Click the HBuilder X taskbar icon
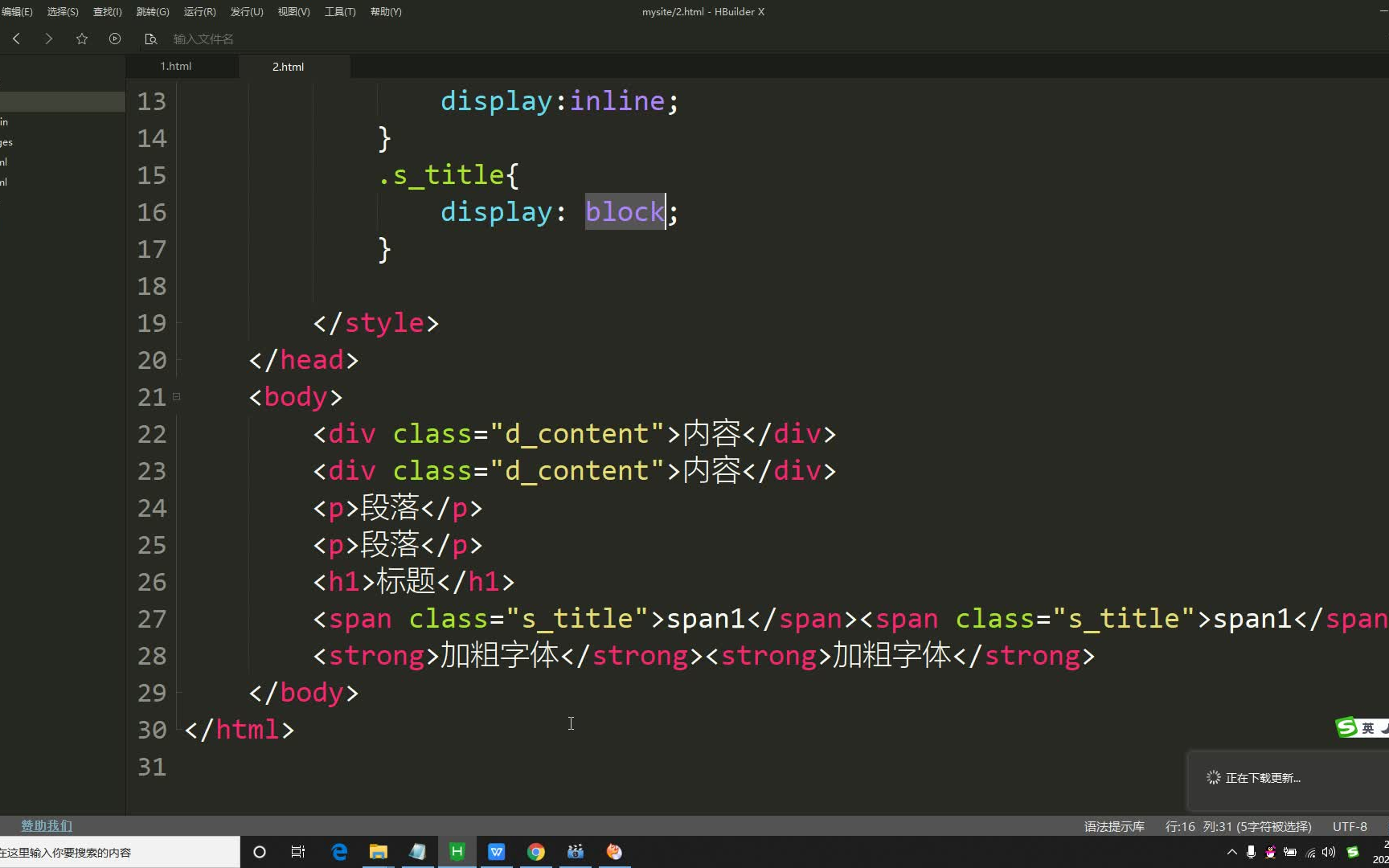Screen dimensions: 1389x868 click(457, 852)
